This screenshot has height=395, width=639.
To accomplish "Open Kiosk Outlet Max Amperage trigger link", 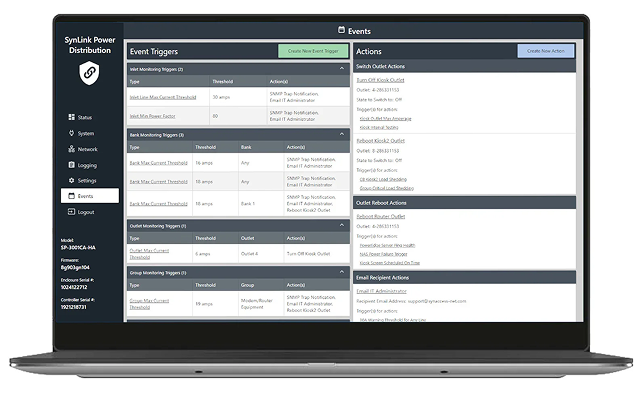I will 386,119.
